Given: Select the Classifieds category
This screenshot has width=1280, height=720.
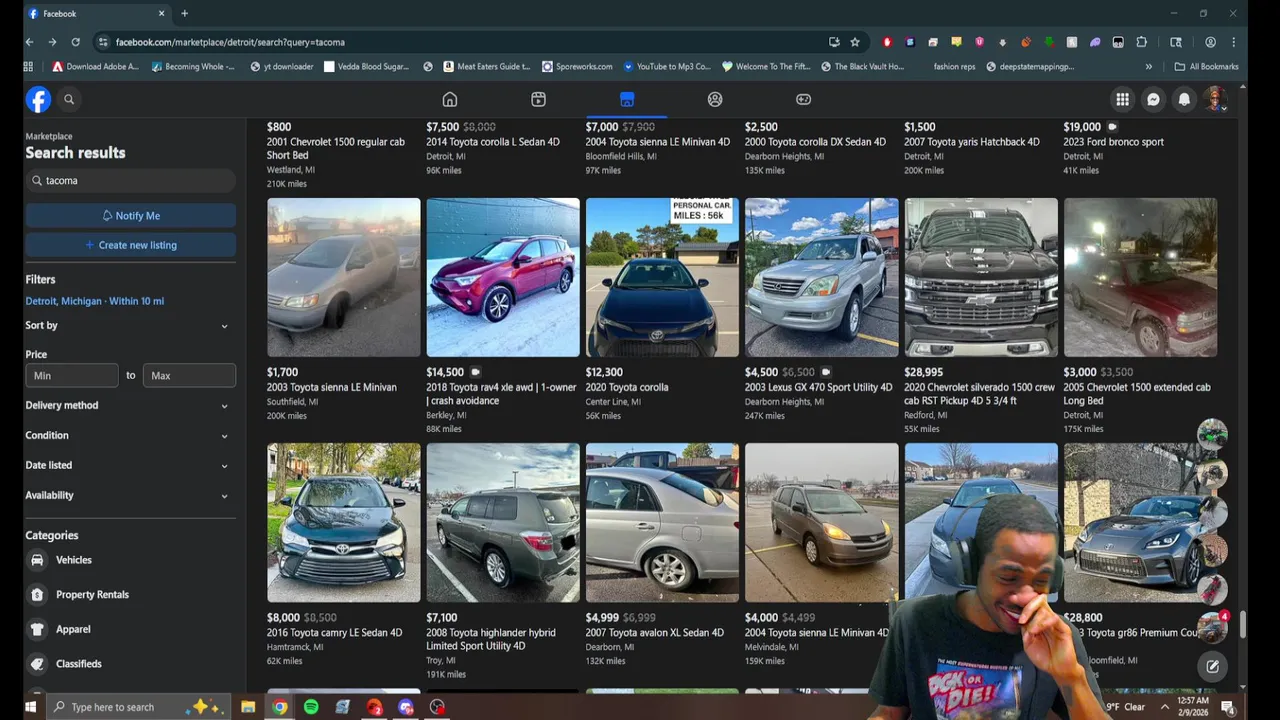Looking at the screenshot, I should [131, 664].
